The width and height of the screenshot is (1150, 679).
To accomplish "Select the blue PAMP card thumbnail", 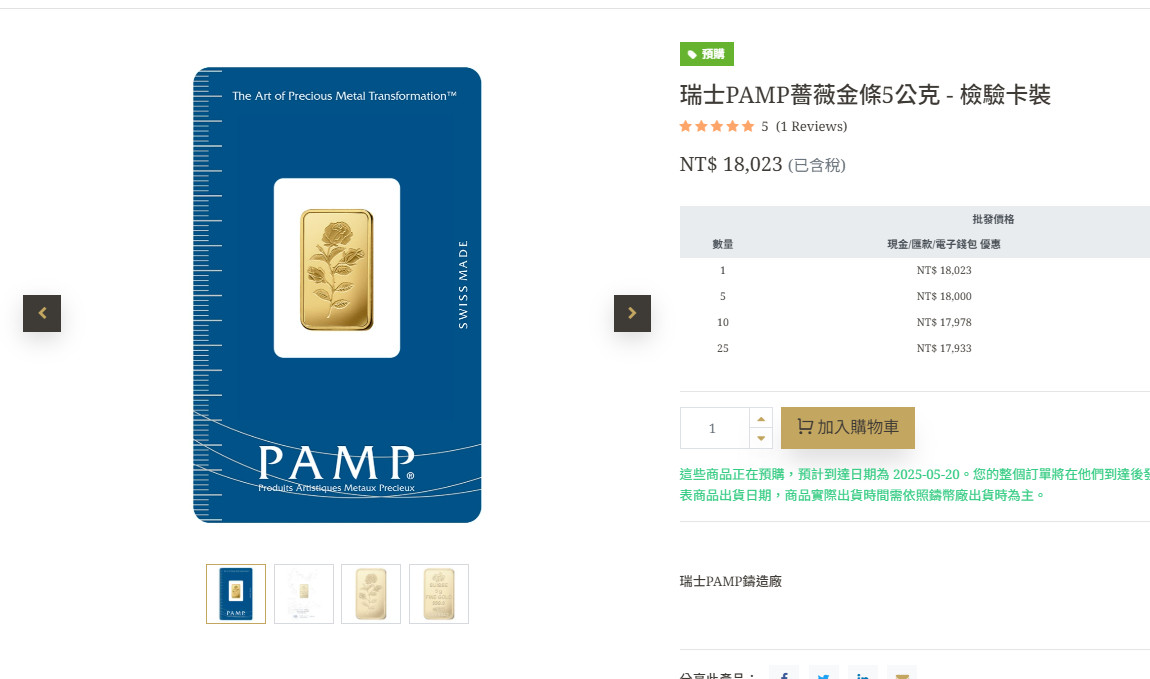I will coord(236,594).
